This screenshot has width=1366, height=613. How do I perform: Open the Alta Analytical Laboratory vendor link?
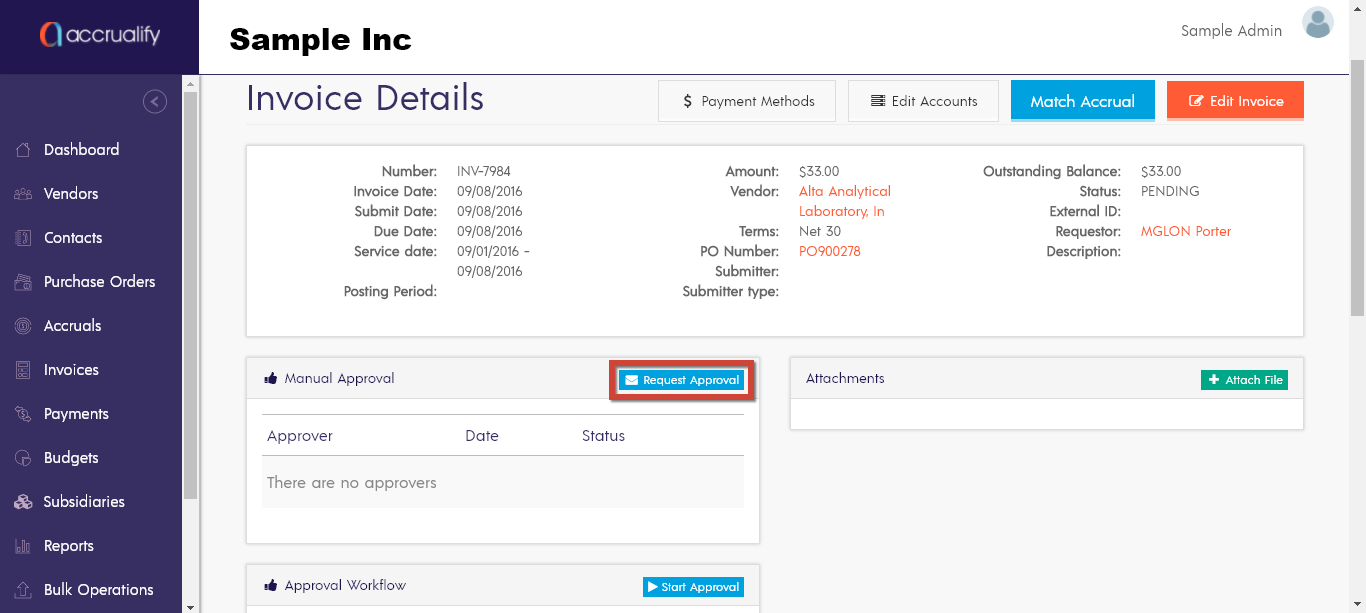(x=844, y=192)
